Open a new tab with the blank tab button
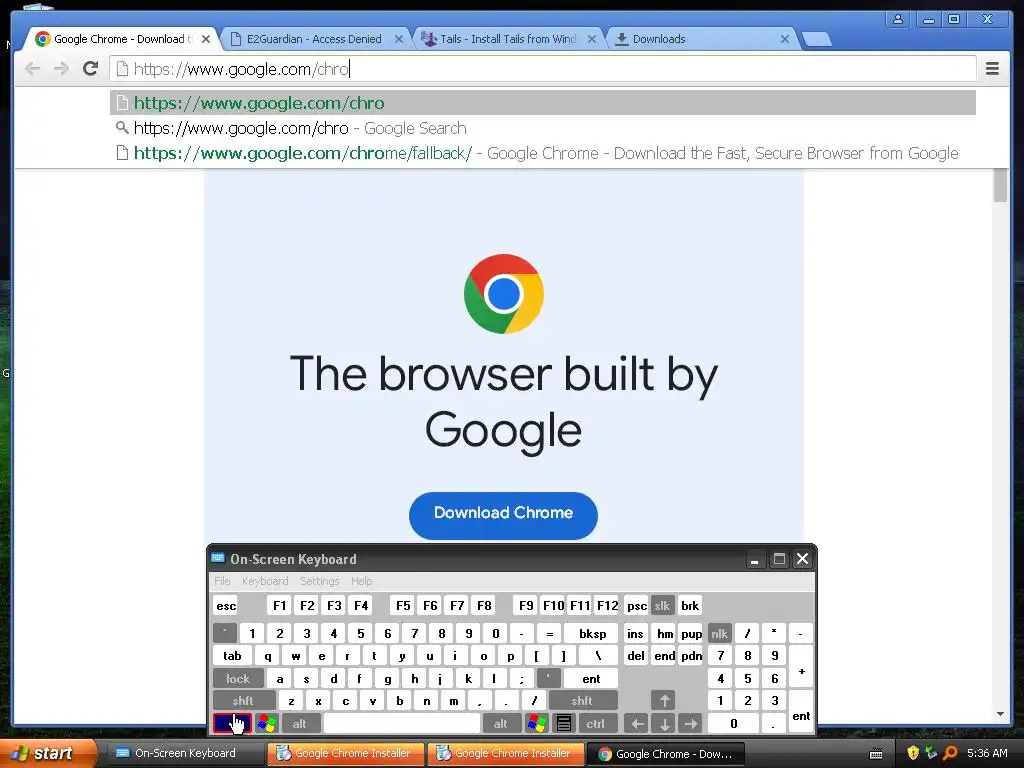 816,40
